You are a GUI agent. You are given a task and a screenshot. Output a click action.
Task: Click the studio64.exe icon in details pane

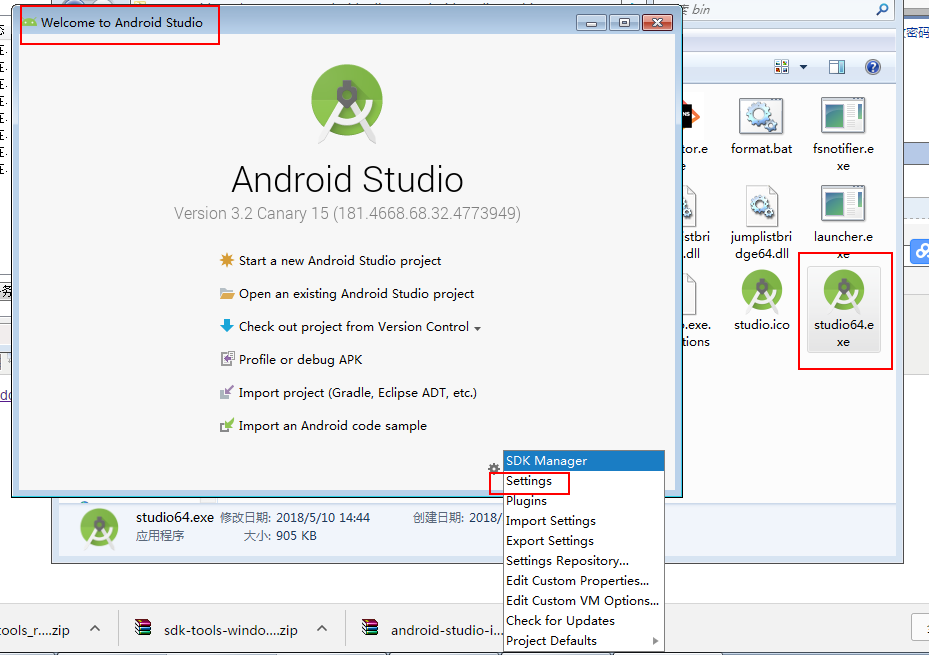[x=99, y=528]
